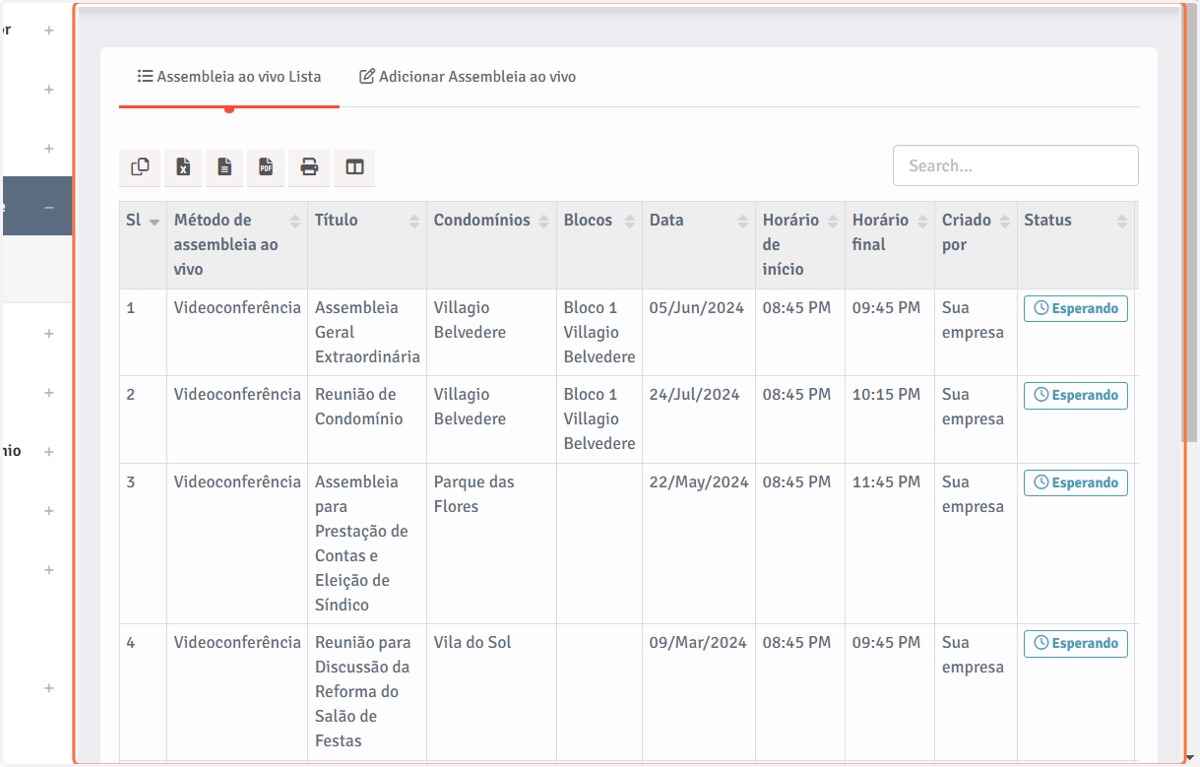Print the assembly table
This screenshot has width=1200, height=767.
tap(309, 167)
